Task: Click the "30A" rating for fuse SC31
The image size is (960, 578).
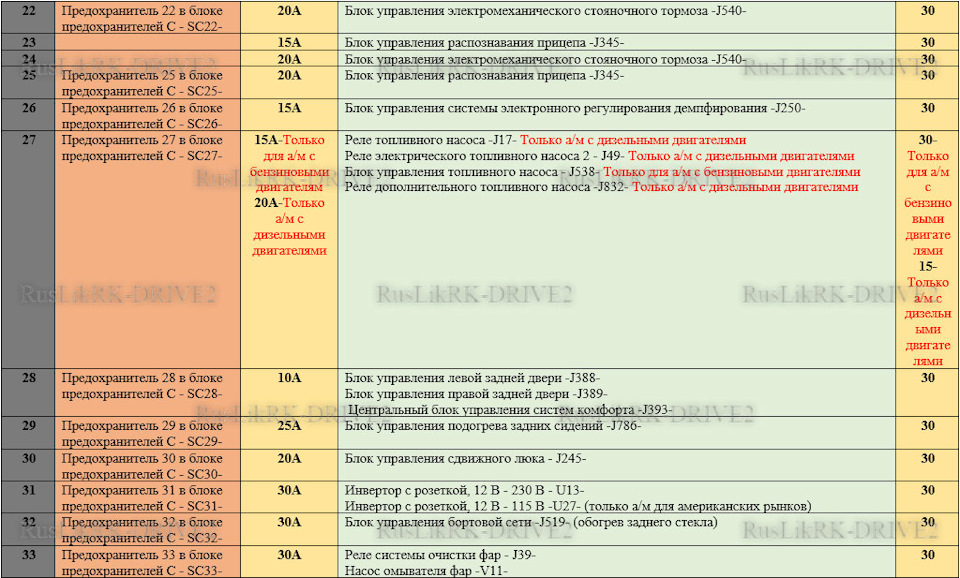Action: tap(289, 490)
